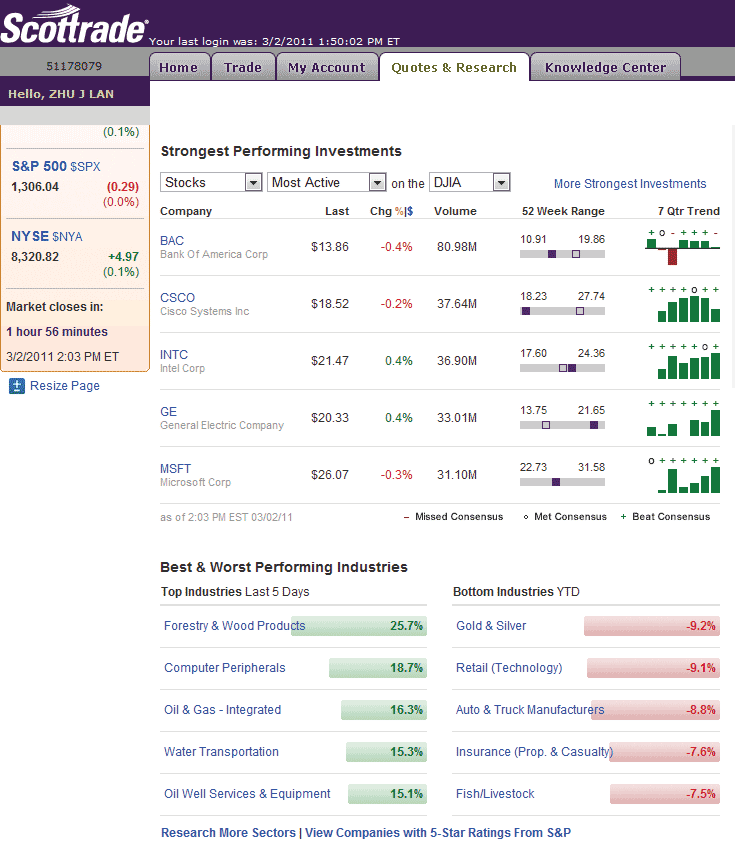Image resolution: width=735 pixels, height=850 pixels.
Task: Click the 52 Week Range column header
Action: [x=563, y=211]
